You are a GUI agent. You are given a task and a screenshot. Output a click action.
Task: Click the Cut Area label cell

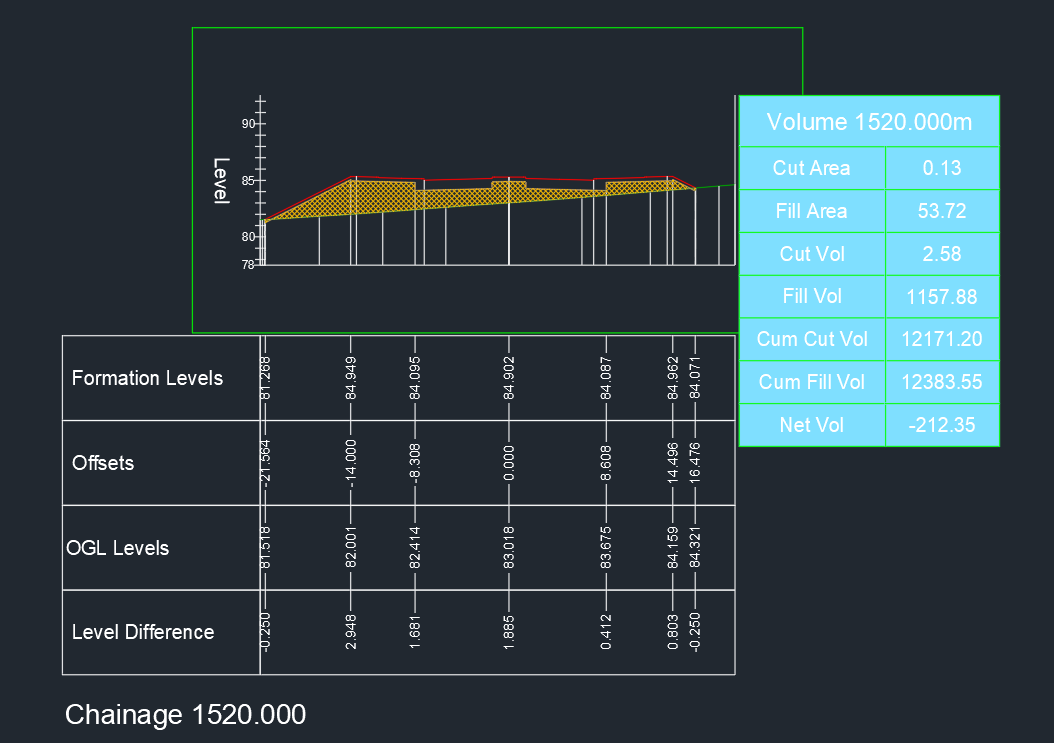tap(812, 168)
